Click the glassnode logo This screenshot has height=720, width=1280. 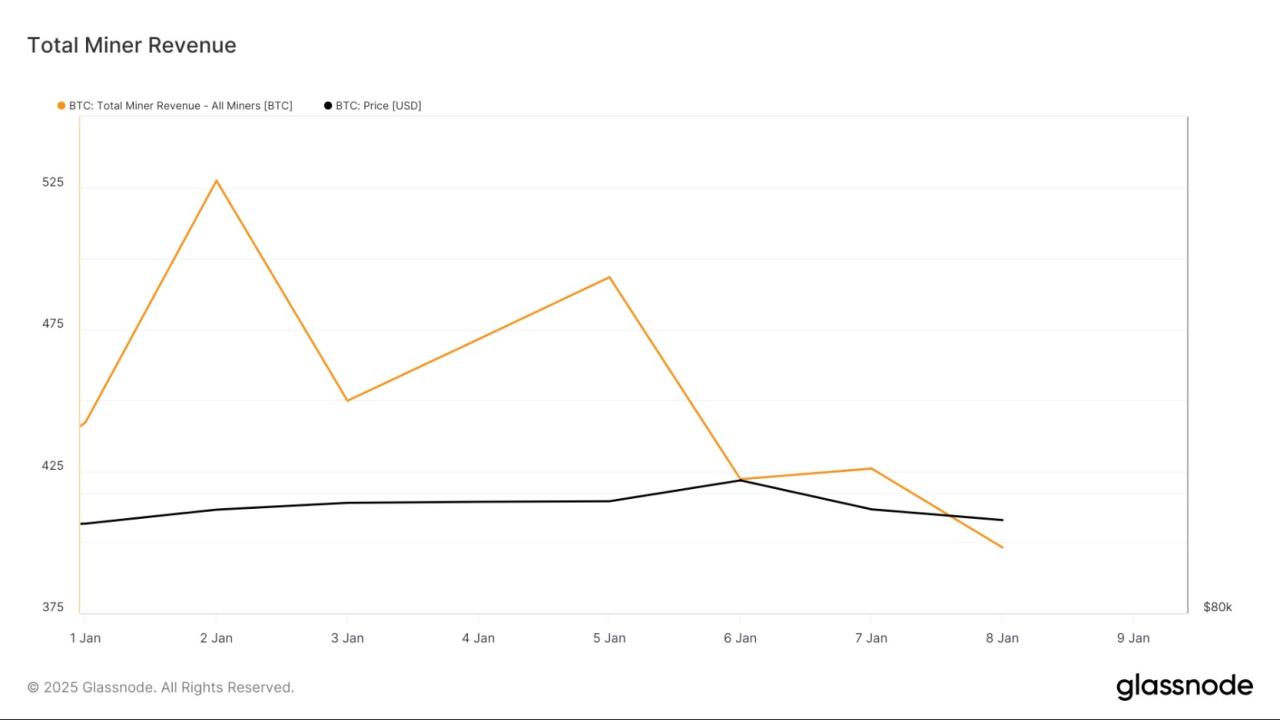tap(1184, 686)
